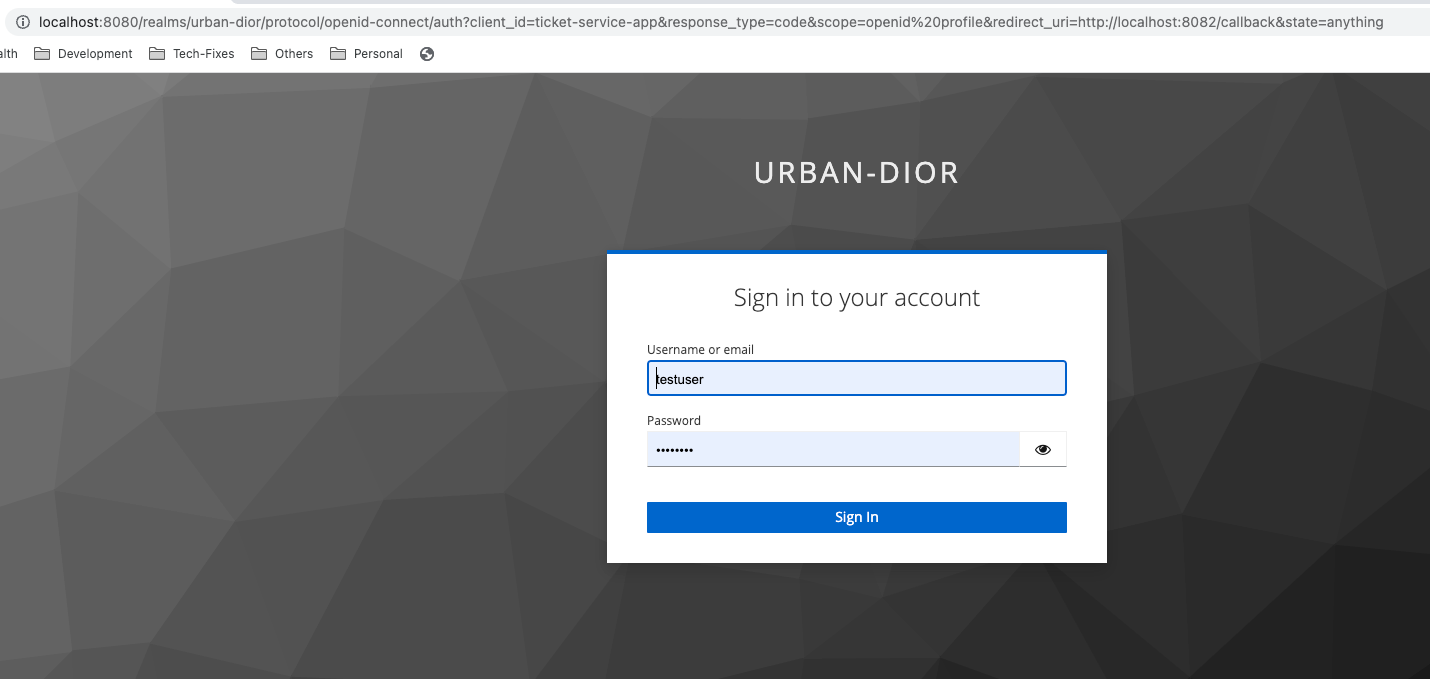Focus the Password input field
The image size is (1430, 679).
[833, 450]
